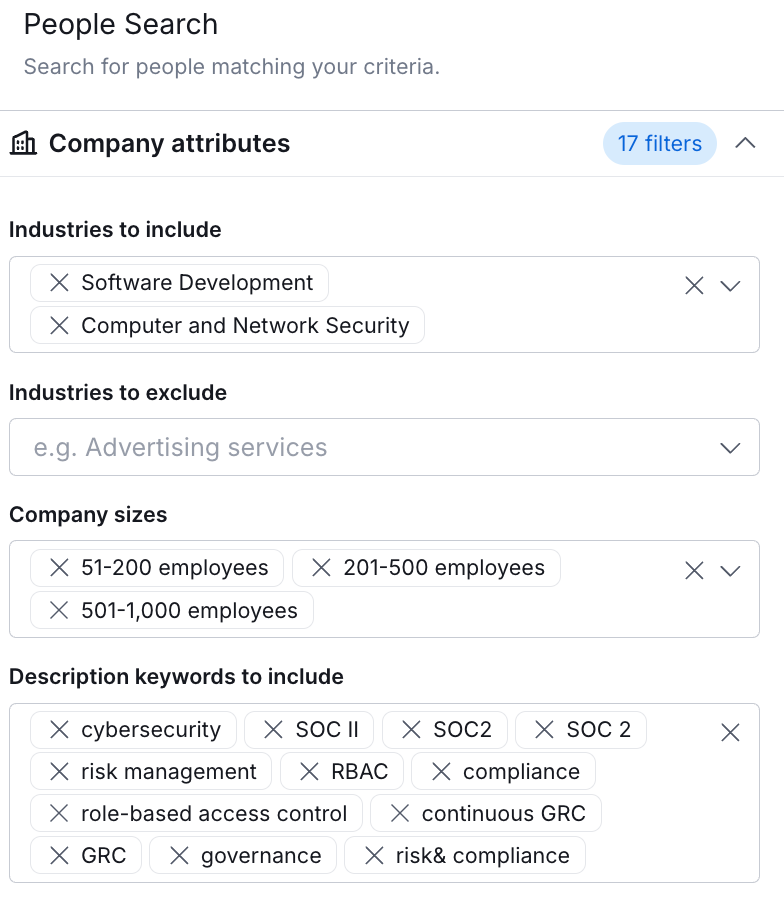Collapse the Company attributes section
The width and height of the screenshot is (784, 904).
click(x=745, y=143)
